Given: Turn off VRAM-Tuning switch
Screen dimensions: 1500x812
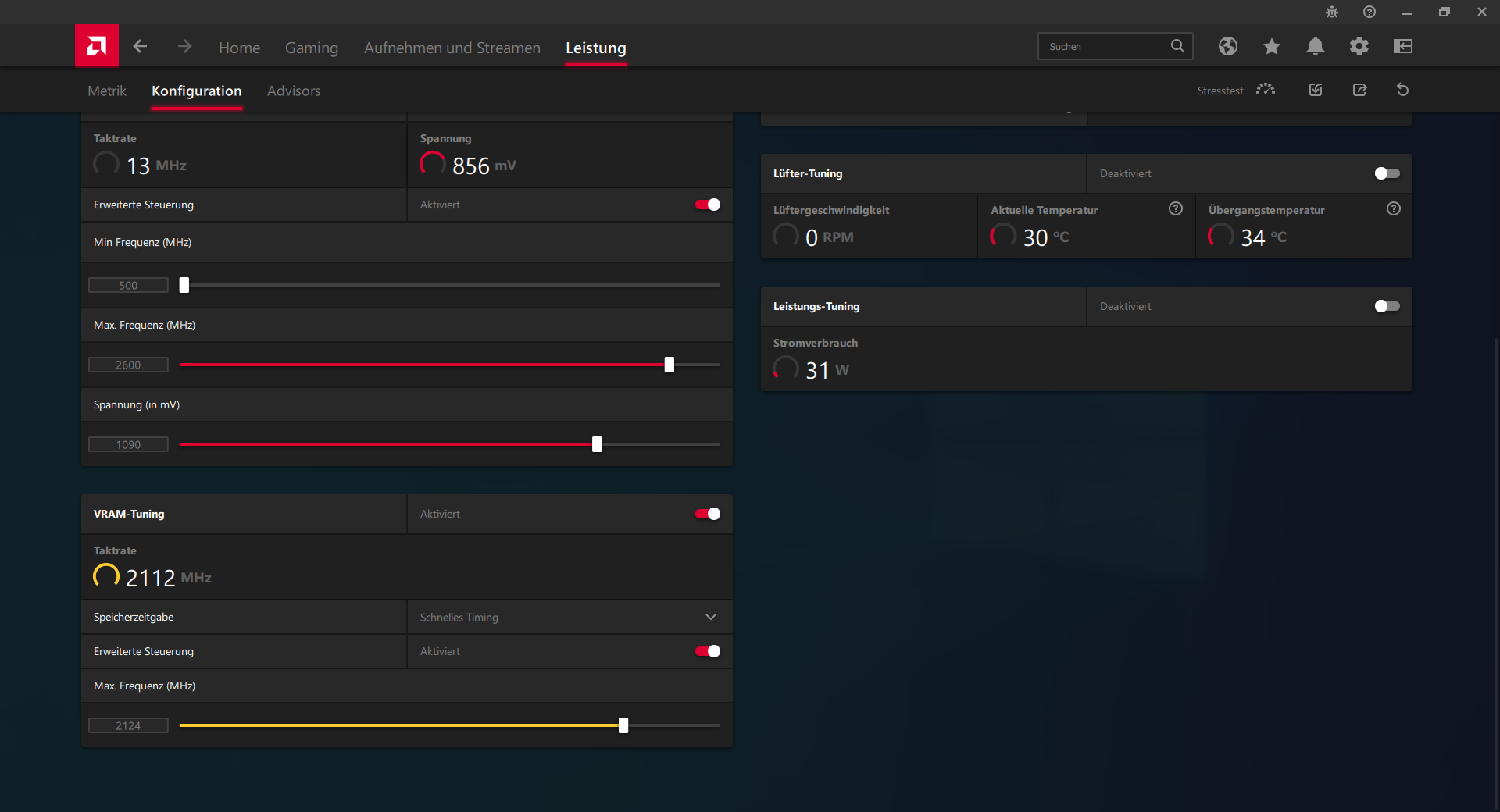Looking at the screenshot, I should (x=708, y=514).
